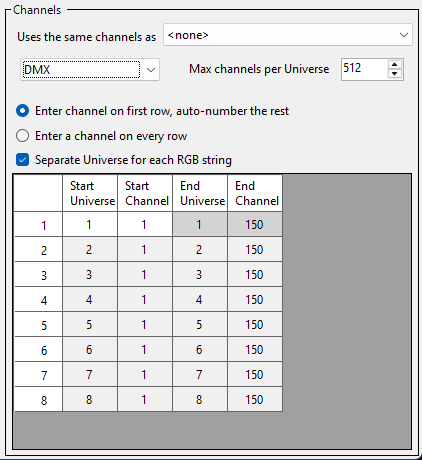
Task: Click Start Universe cell in row 2
Action: (90, 250)
